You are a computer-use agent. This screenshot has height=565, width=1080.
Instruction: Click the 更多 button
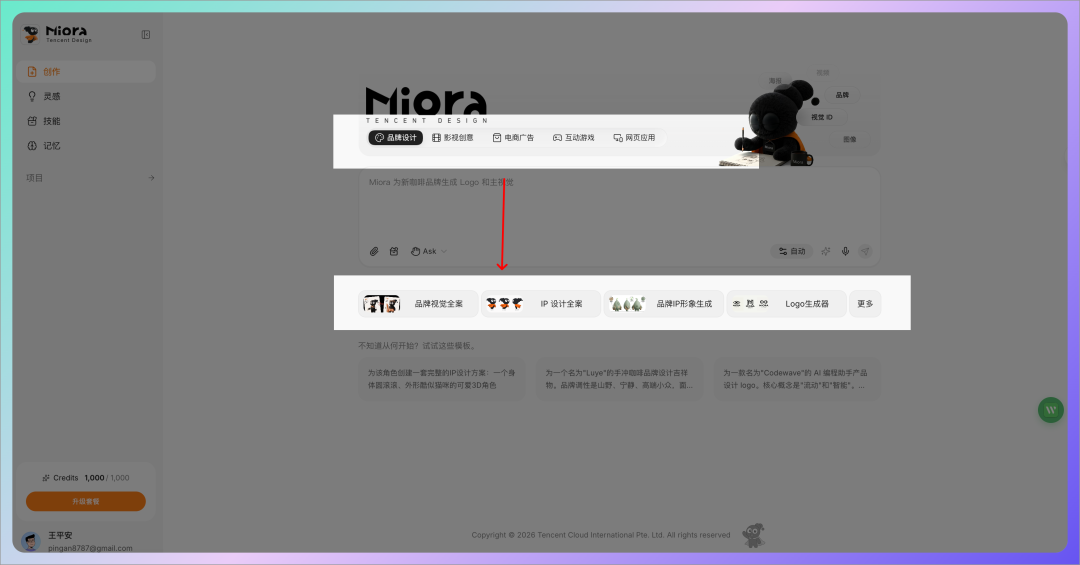coord(865,304)
